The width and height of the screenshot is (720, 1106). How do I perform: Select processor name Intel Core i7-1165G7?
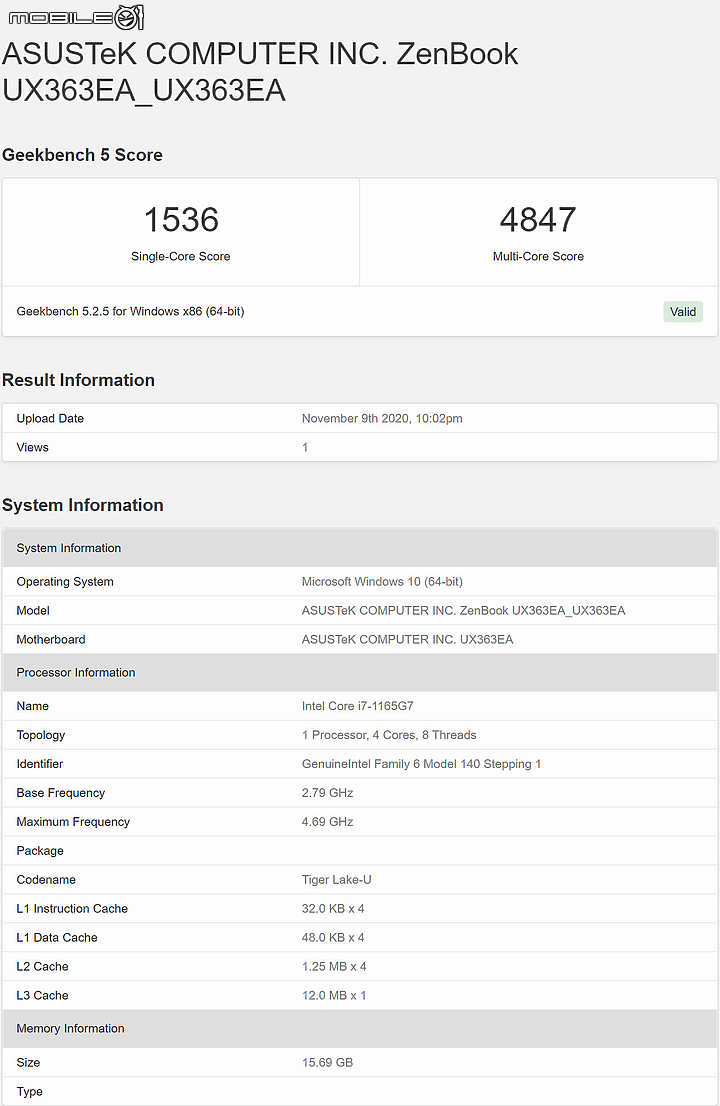click(x=358, y=706)
